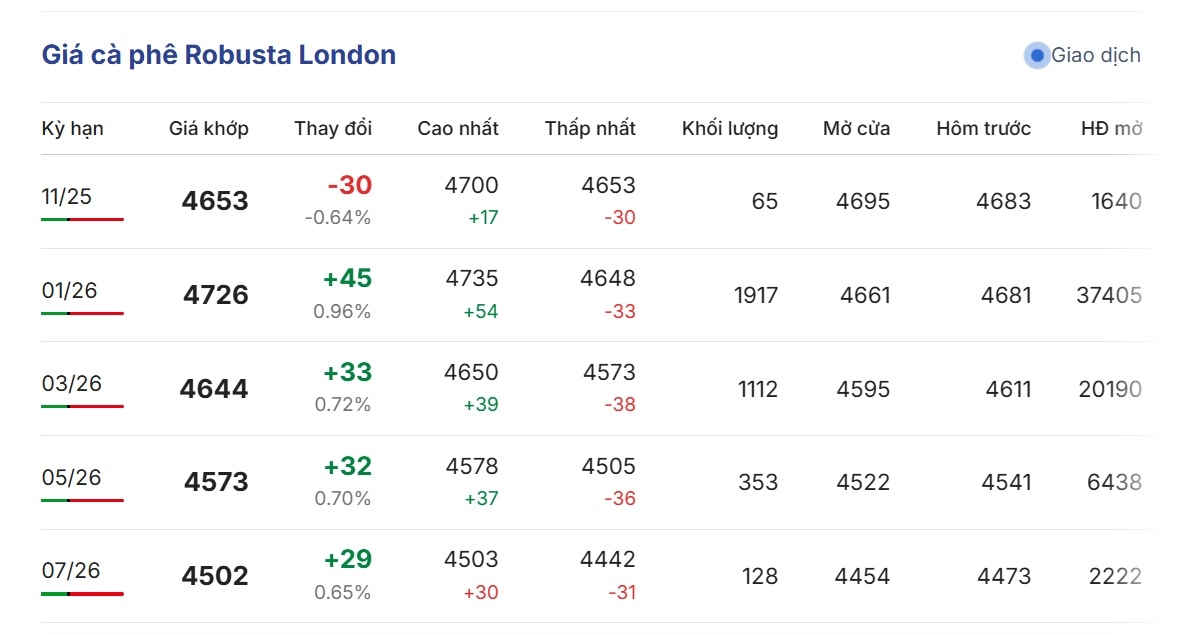This screenshot has height=634, width=1185.
Task: Click the blue Giao dịch status dot
Action: tap(1037, 56)
